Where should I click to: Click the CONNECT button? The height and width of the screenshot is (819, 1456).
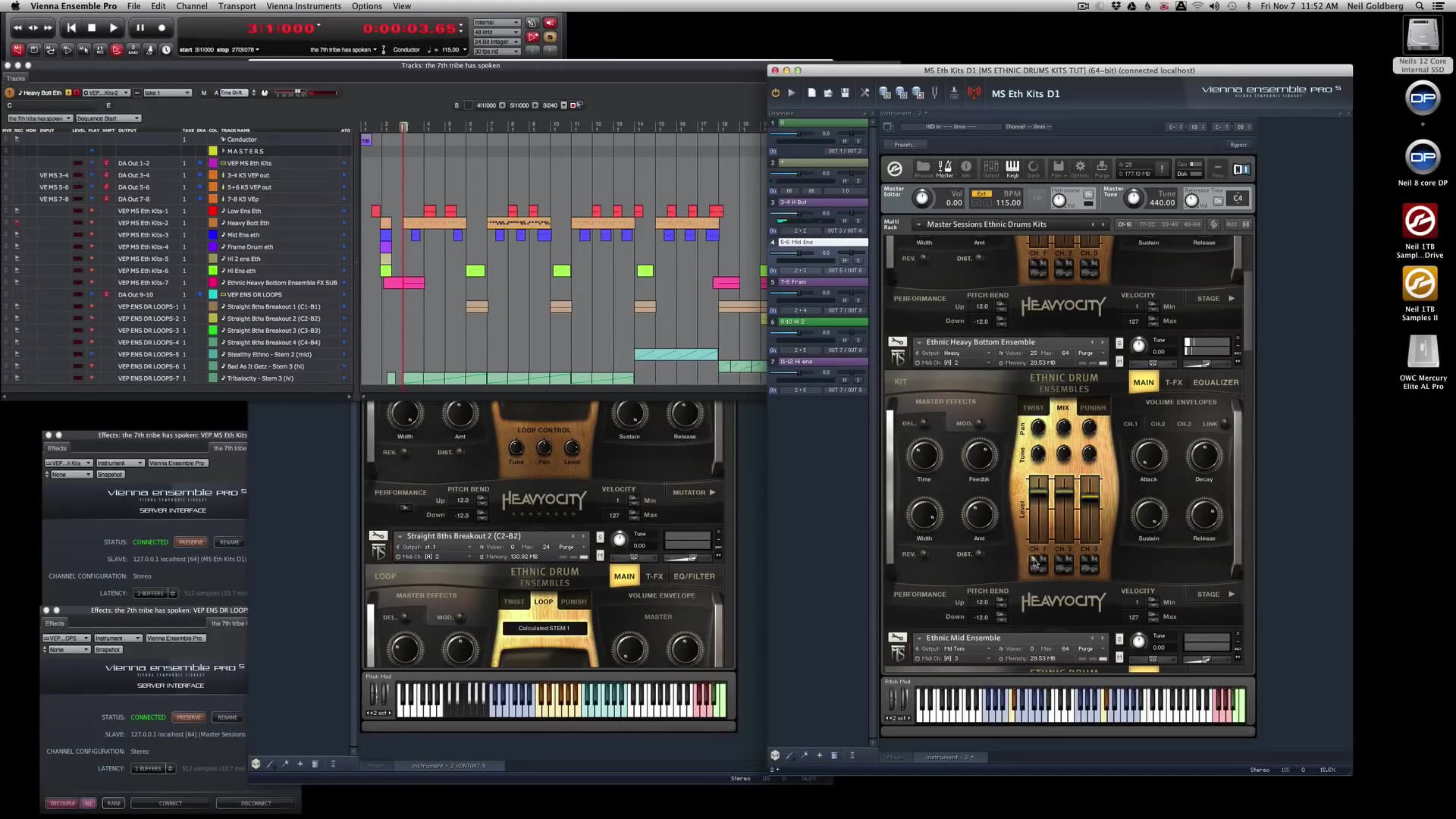170,803
